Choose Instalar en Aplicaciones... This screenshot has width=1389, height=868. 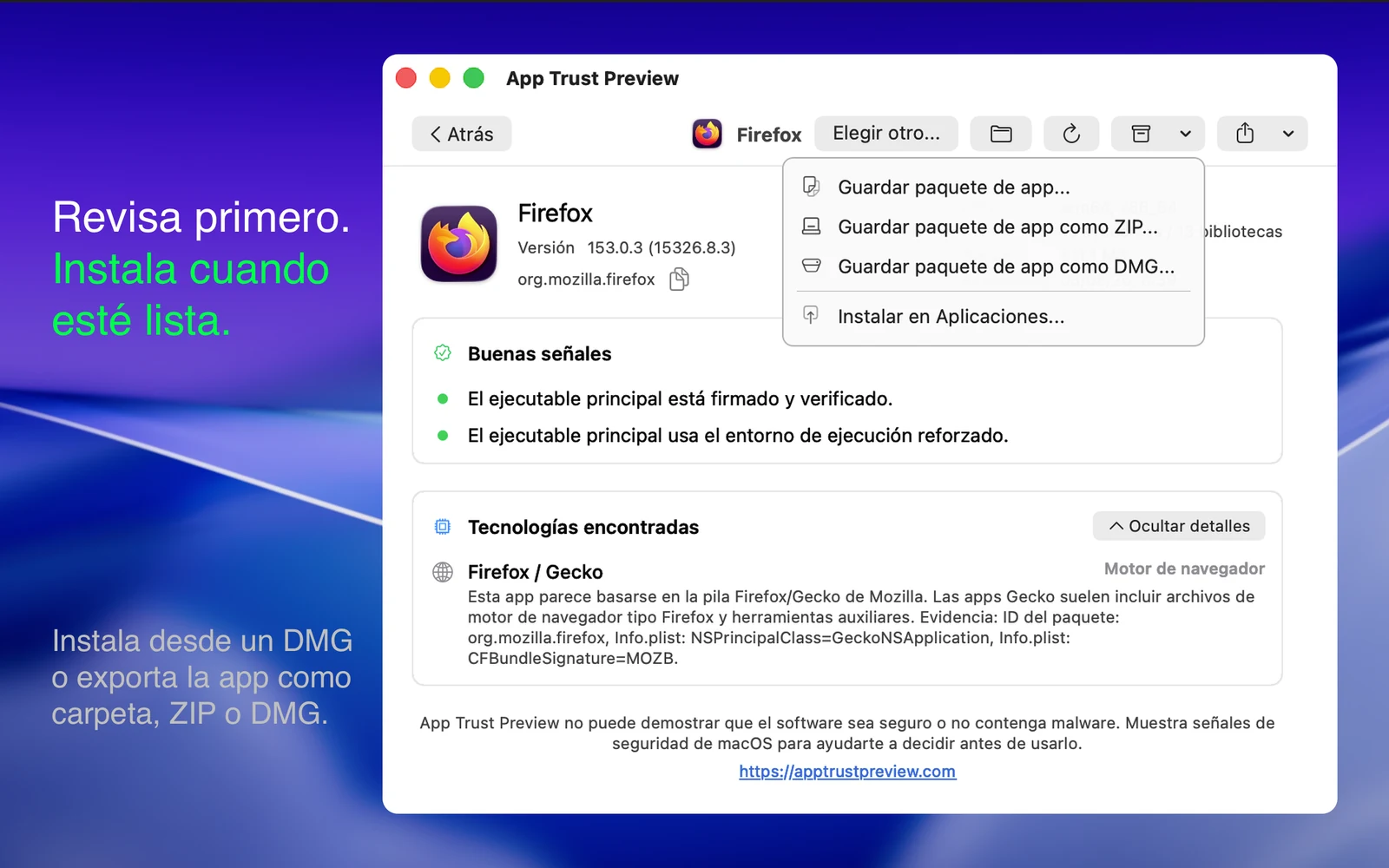[x=993, y=316]
